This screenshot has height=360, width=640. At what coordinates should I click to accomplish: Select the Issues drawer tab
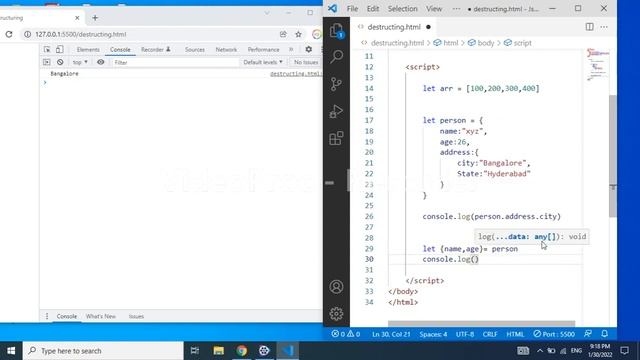point(136,316)
